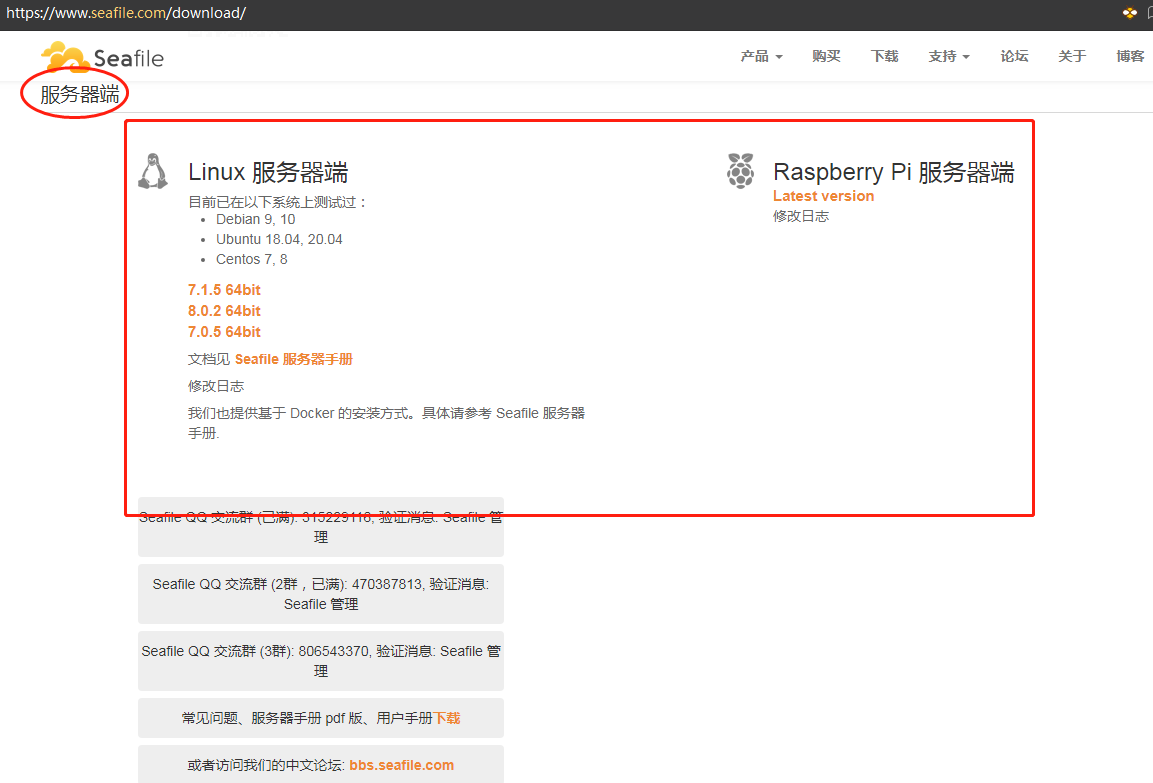The image size is (1153, 783).
Task: Click the Linux penguin icon
Action: [152, 172]
